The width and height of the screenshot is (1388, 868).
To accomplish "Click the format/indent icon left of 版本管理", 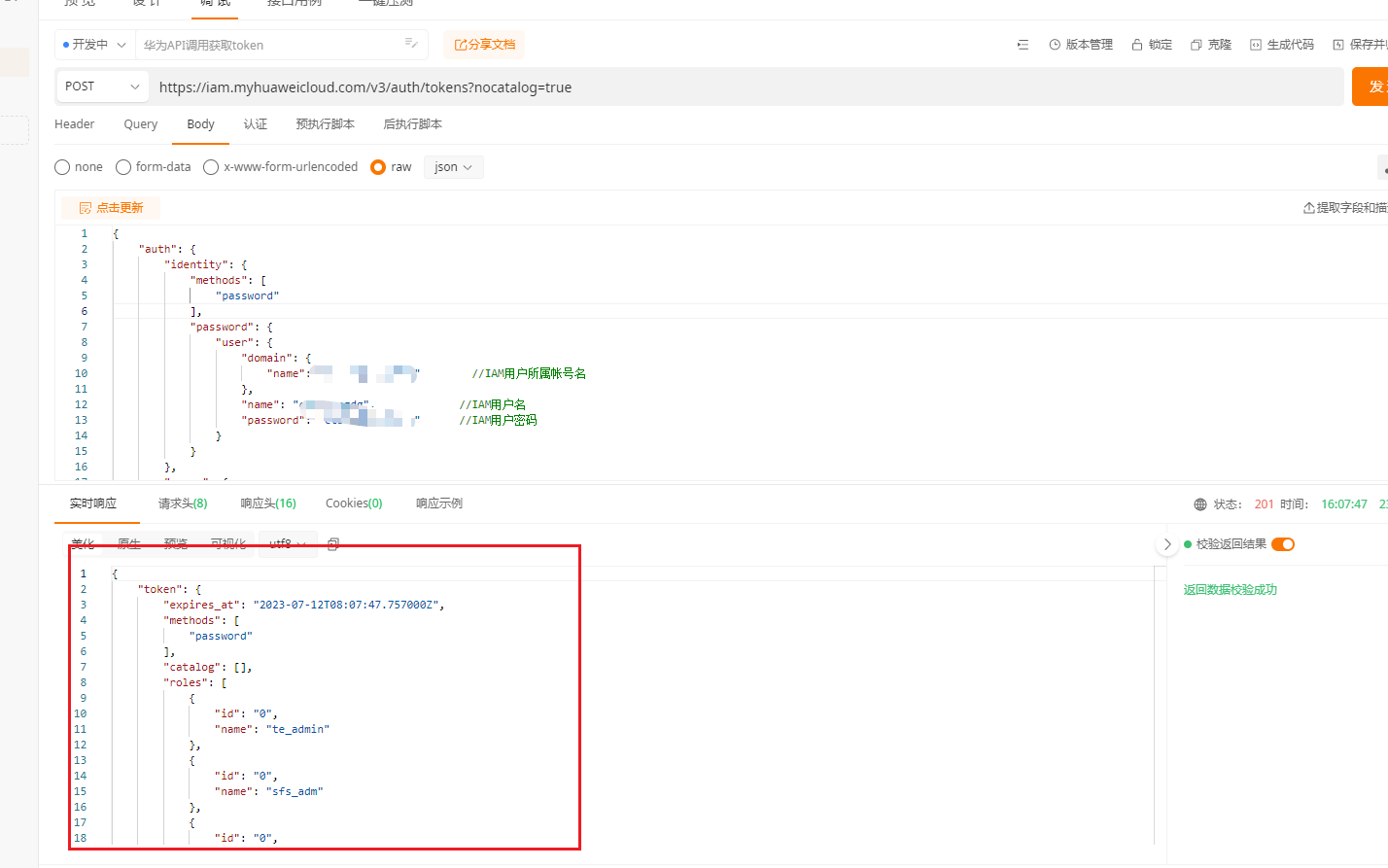I will pos(1023,45).
